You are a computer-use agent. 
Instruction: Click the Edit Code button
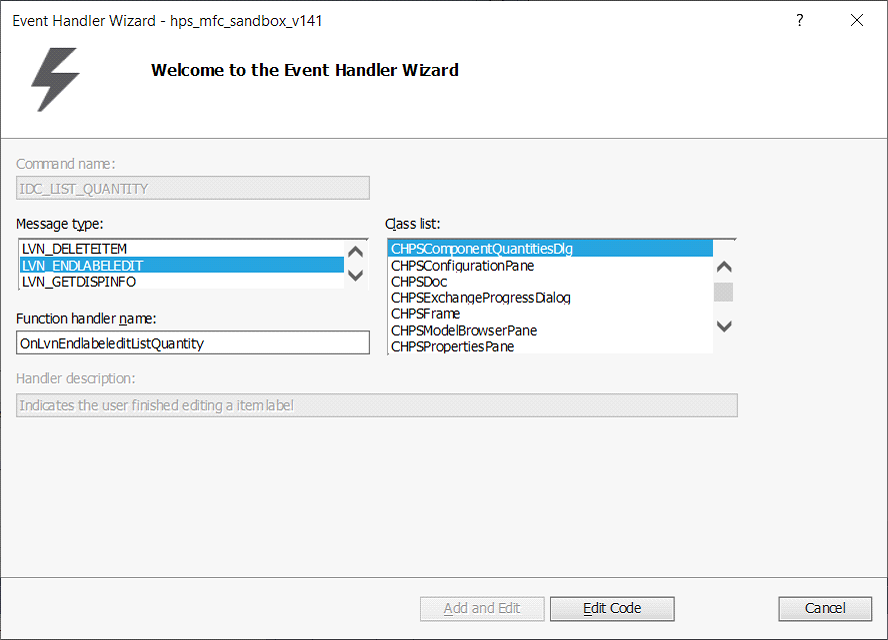tap(612, 608)
